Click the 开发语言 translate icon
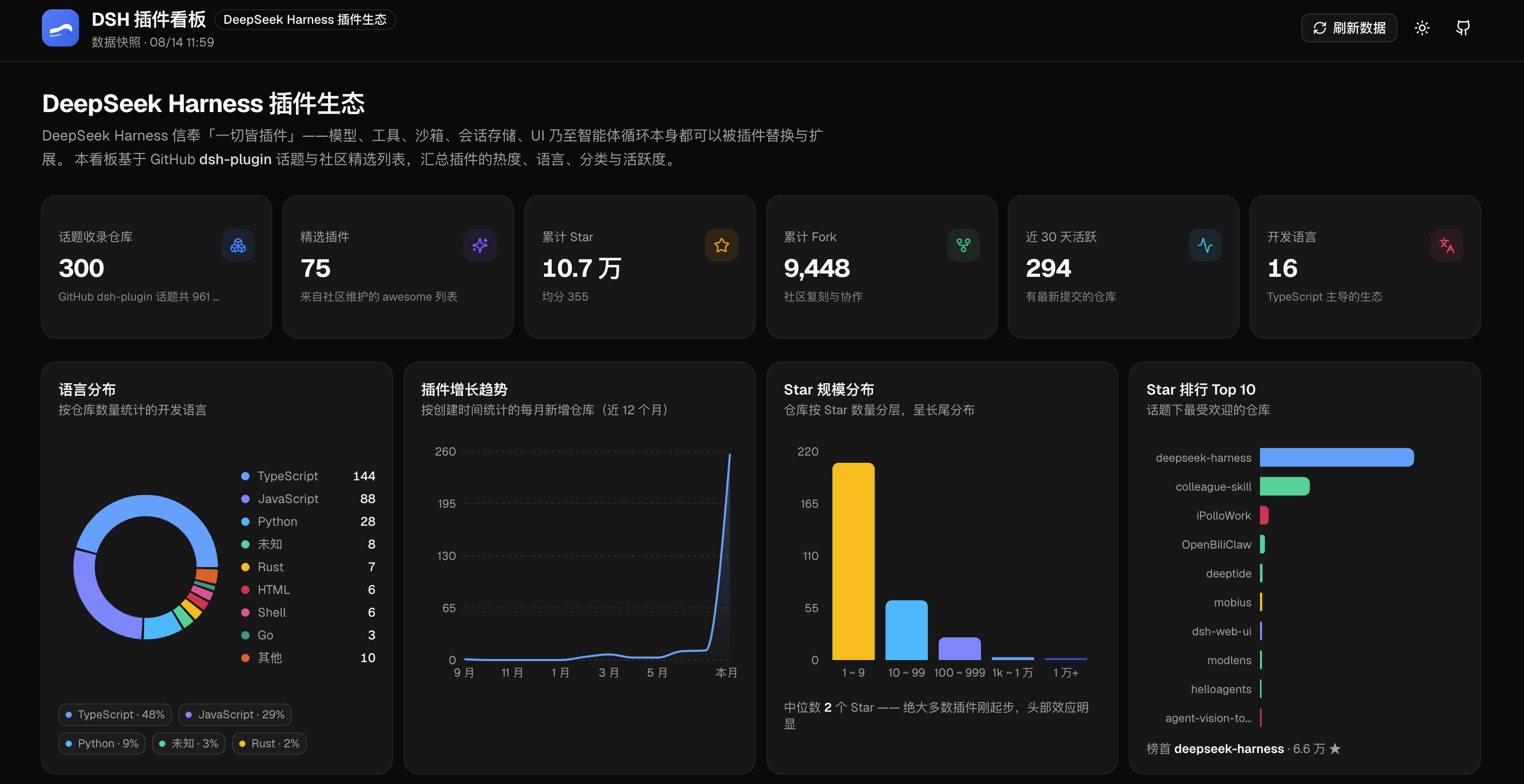Image resolution: width=1524 pixels, height=784 pixels. click(1447, 245)
